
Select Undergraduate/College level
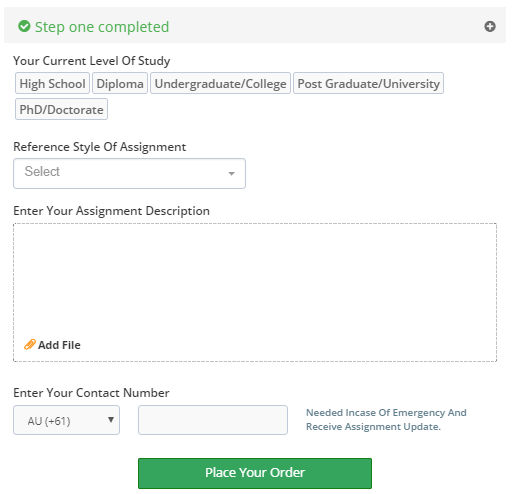[x=220, y=83]
